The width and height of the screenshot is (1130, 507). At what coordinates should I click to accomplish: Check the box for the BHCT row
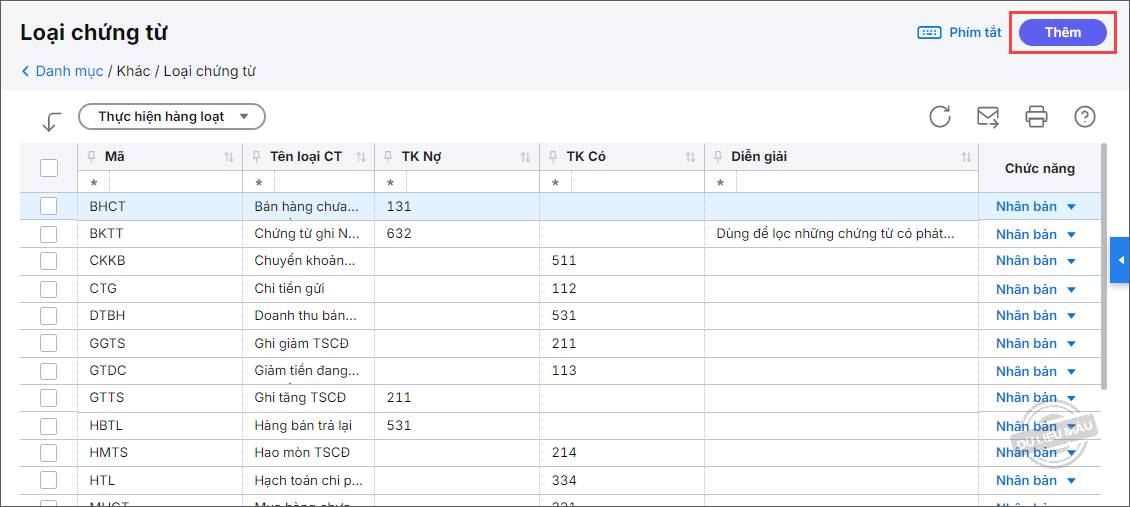49,206
